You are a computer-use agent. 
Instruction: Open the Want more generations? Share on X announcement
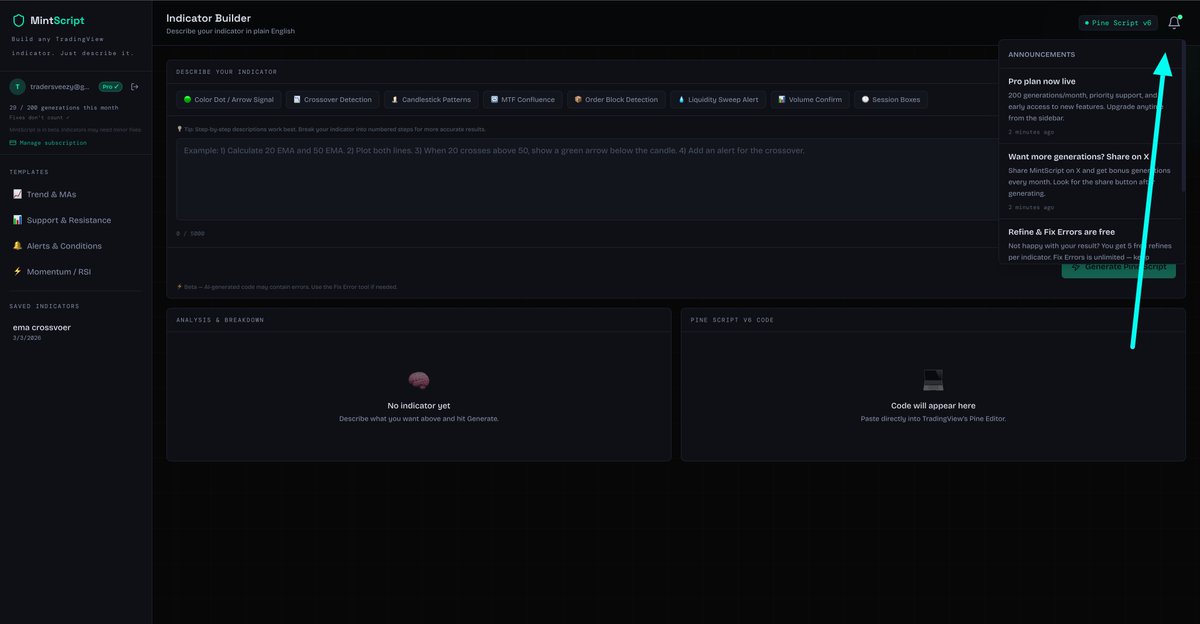pyautogui.click(x=1090, y=181)
